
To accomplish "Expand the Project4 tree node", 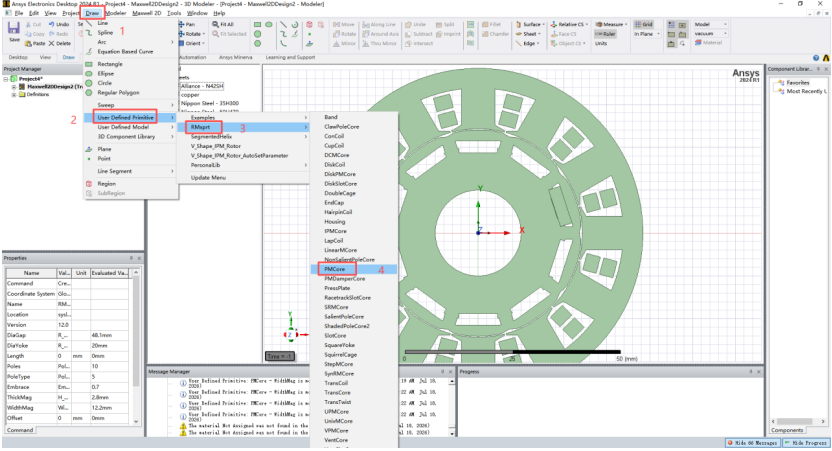I will [x=6, y=79].
